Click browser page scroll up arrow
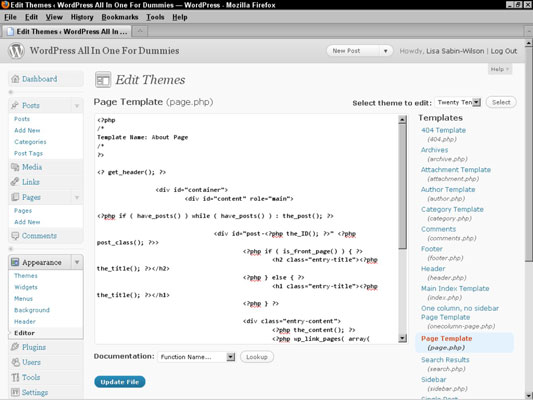The width and height of the screenshot is (533, 400). pos(529,43)
